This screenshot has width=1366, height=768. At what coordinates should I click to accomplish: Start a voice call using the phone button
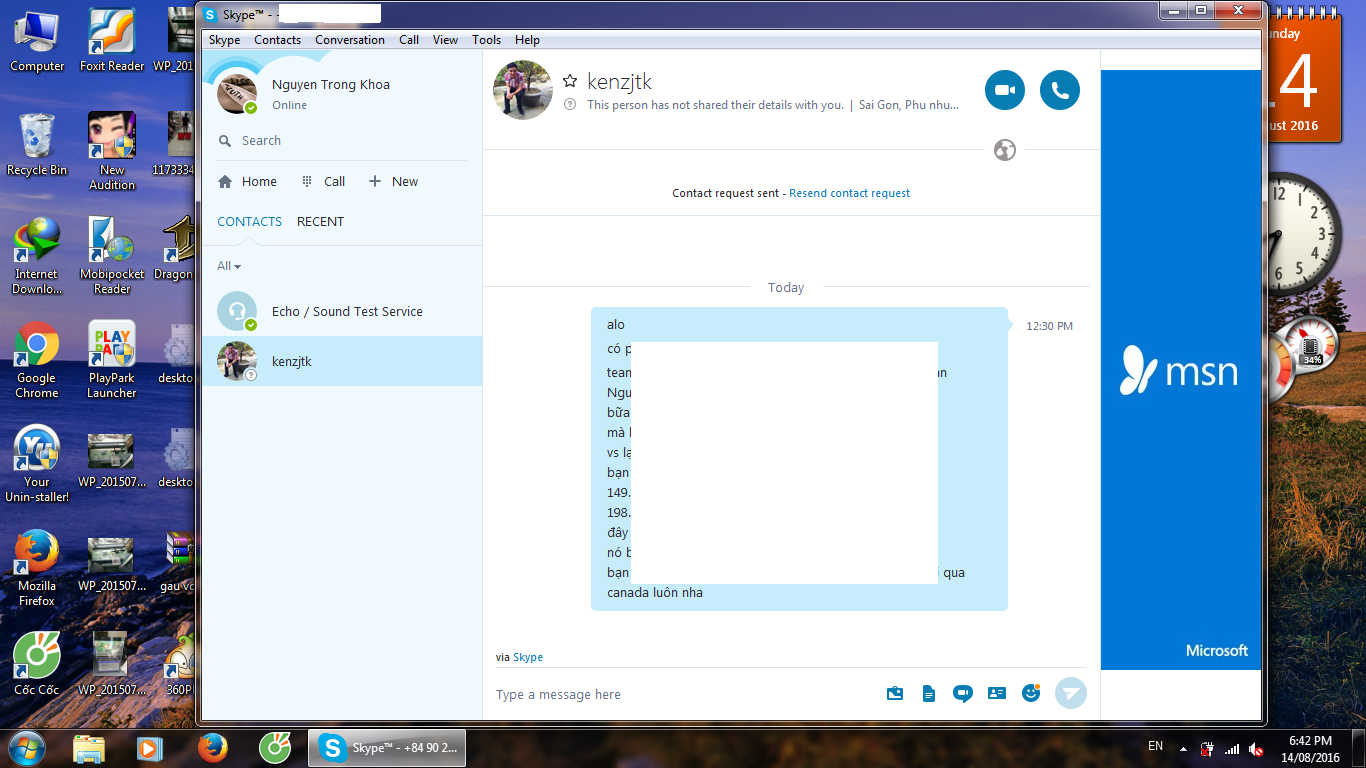(x=1060, y=90)
